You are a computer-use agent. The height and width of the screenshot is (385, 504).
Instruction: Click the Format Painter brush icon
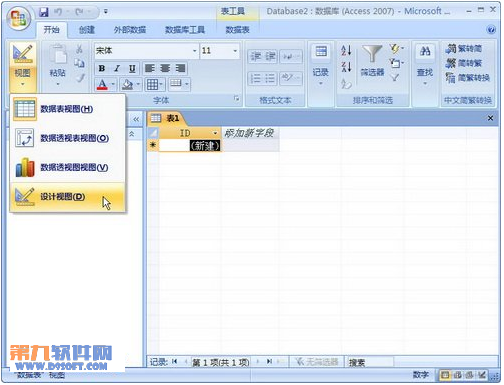tap(79, 78)
